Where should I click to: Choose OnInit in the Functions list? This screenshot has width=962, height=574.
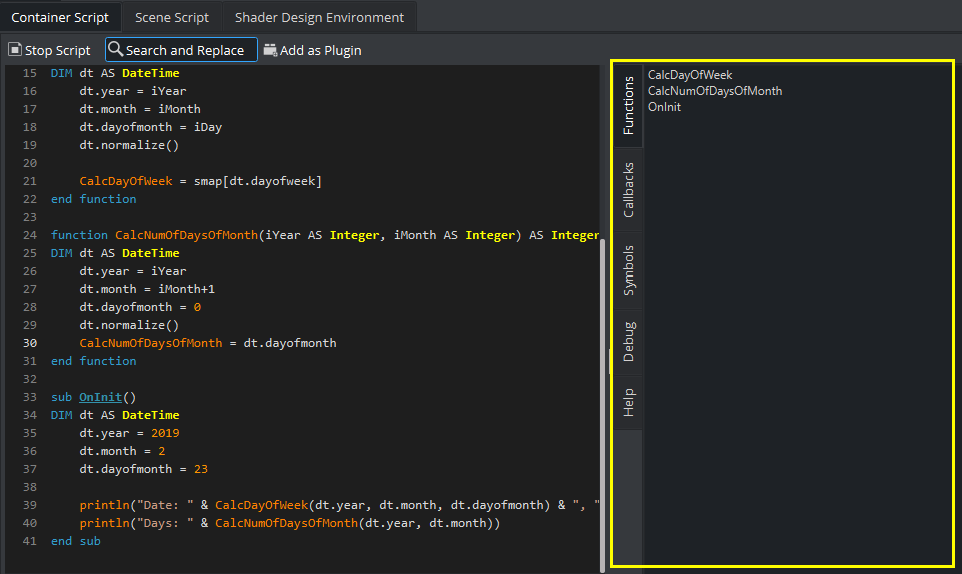click(x=664, y=107)
